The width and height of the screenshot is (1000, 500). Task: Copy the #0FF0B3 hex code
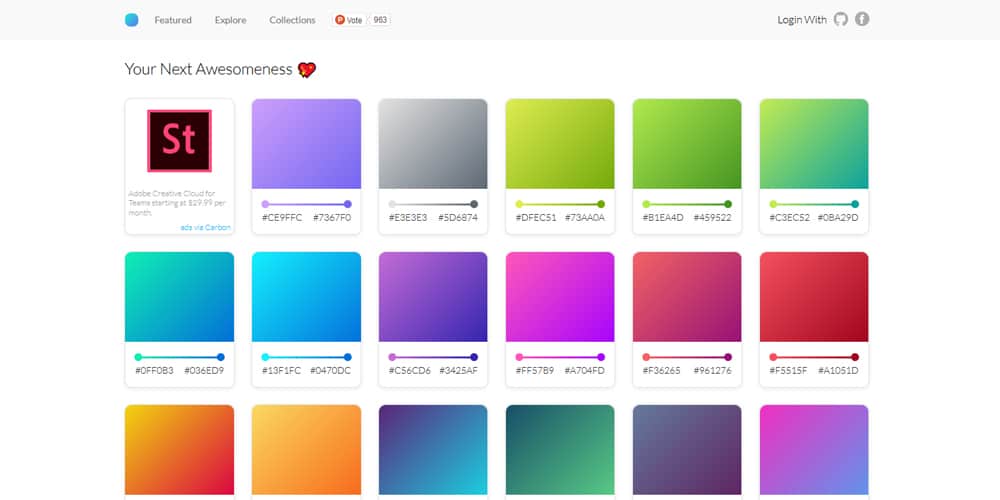click(x=154, y=371)
